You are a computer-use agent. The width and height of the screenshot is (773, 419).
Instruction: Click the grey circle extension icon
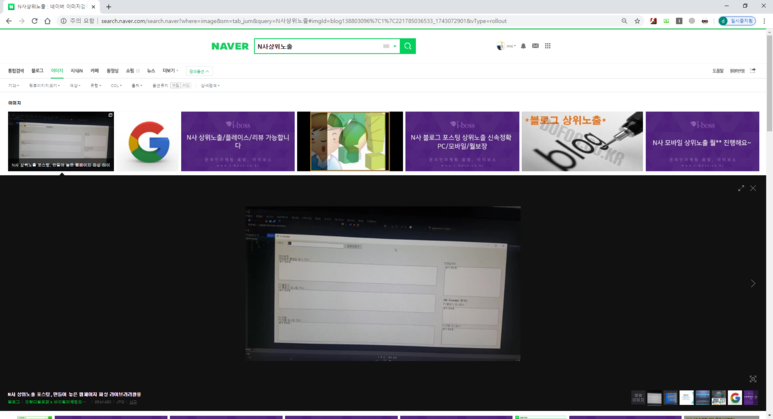(692, 21)
